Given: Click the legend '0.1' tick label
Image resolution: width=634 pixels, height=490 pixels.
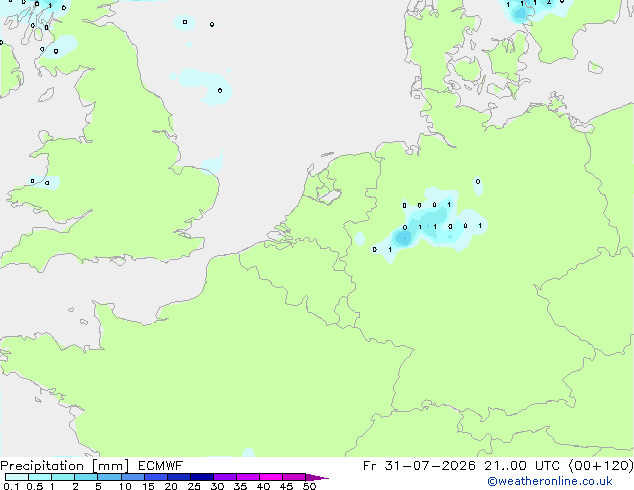Looking at the screenshot, I should [x=11, y=486].
